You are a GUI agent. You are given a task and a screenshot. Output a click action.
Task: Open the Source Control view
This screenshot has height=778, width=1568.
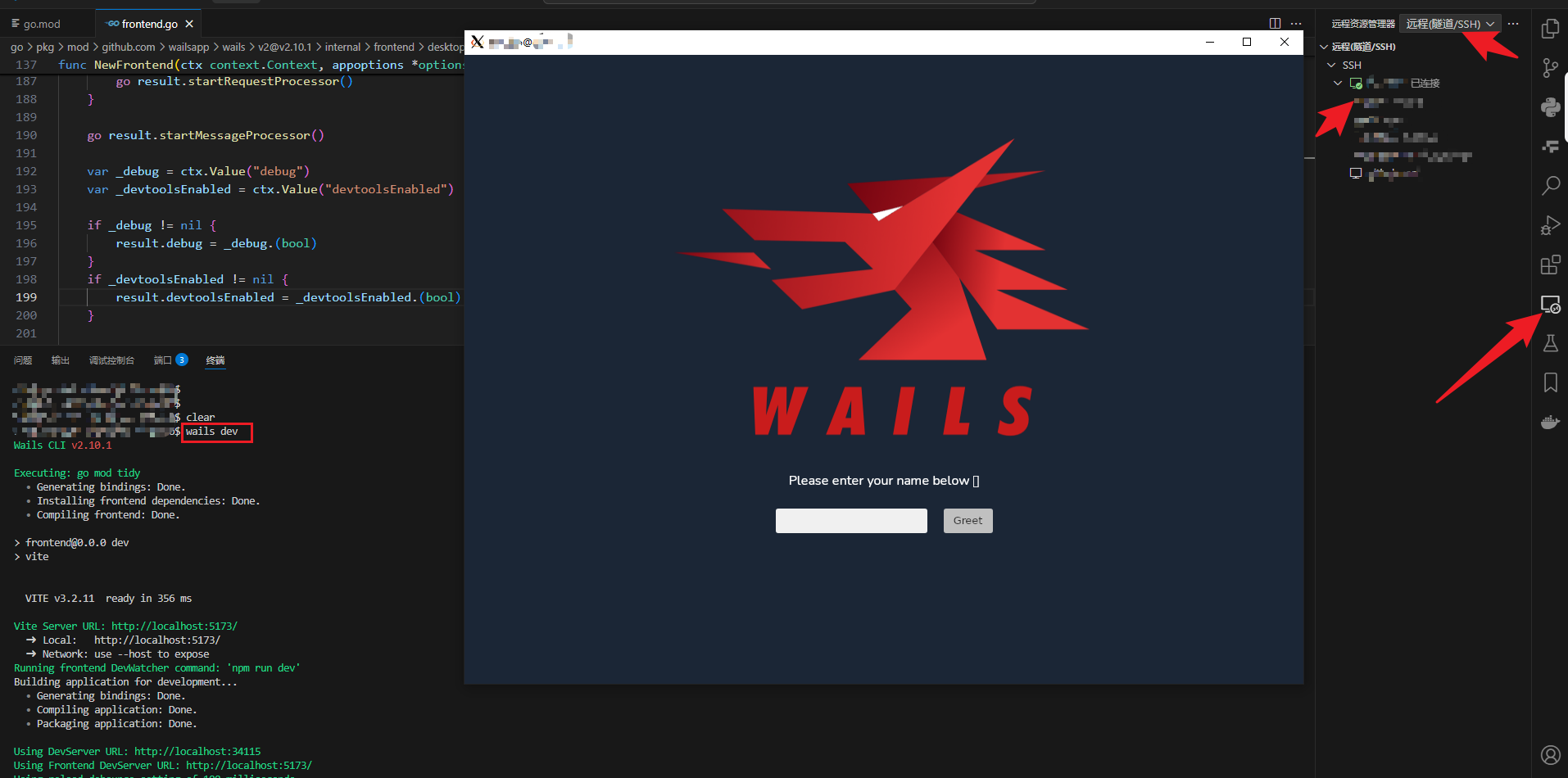click(x=1550, y=68)
